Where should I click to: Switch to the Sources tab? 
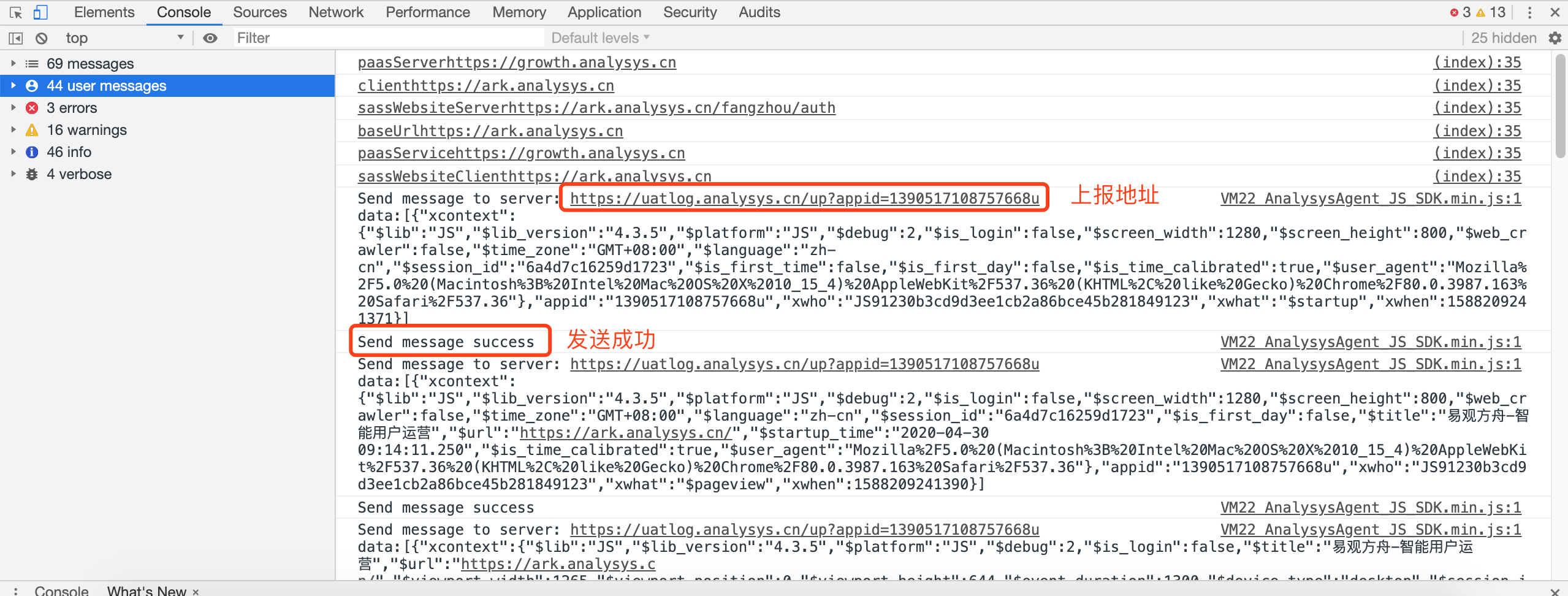coord(260,12)
